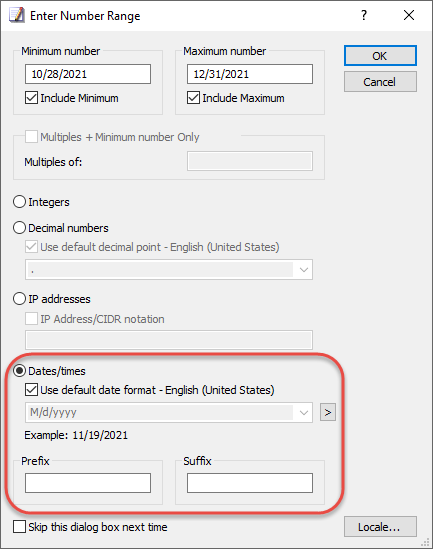
Task: Expand the decimal point dropdown
Action: point(169,270)
